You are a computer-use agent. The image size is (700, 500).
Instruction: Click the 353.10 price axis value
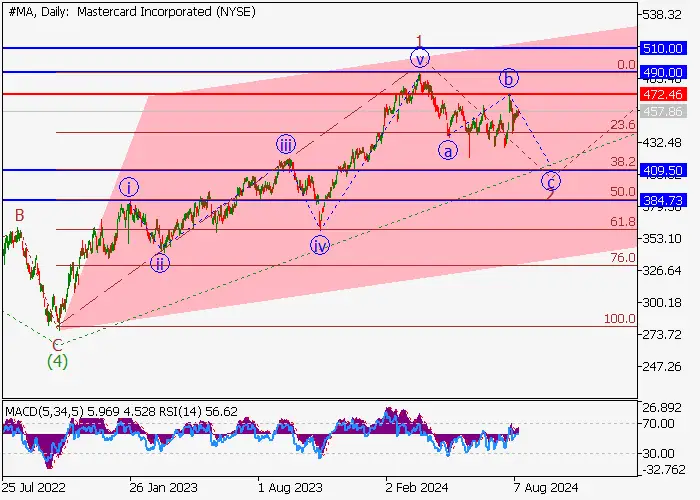coord(662,238)
